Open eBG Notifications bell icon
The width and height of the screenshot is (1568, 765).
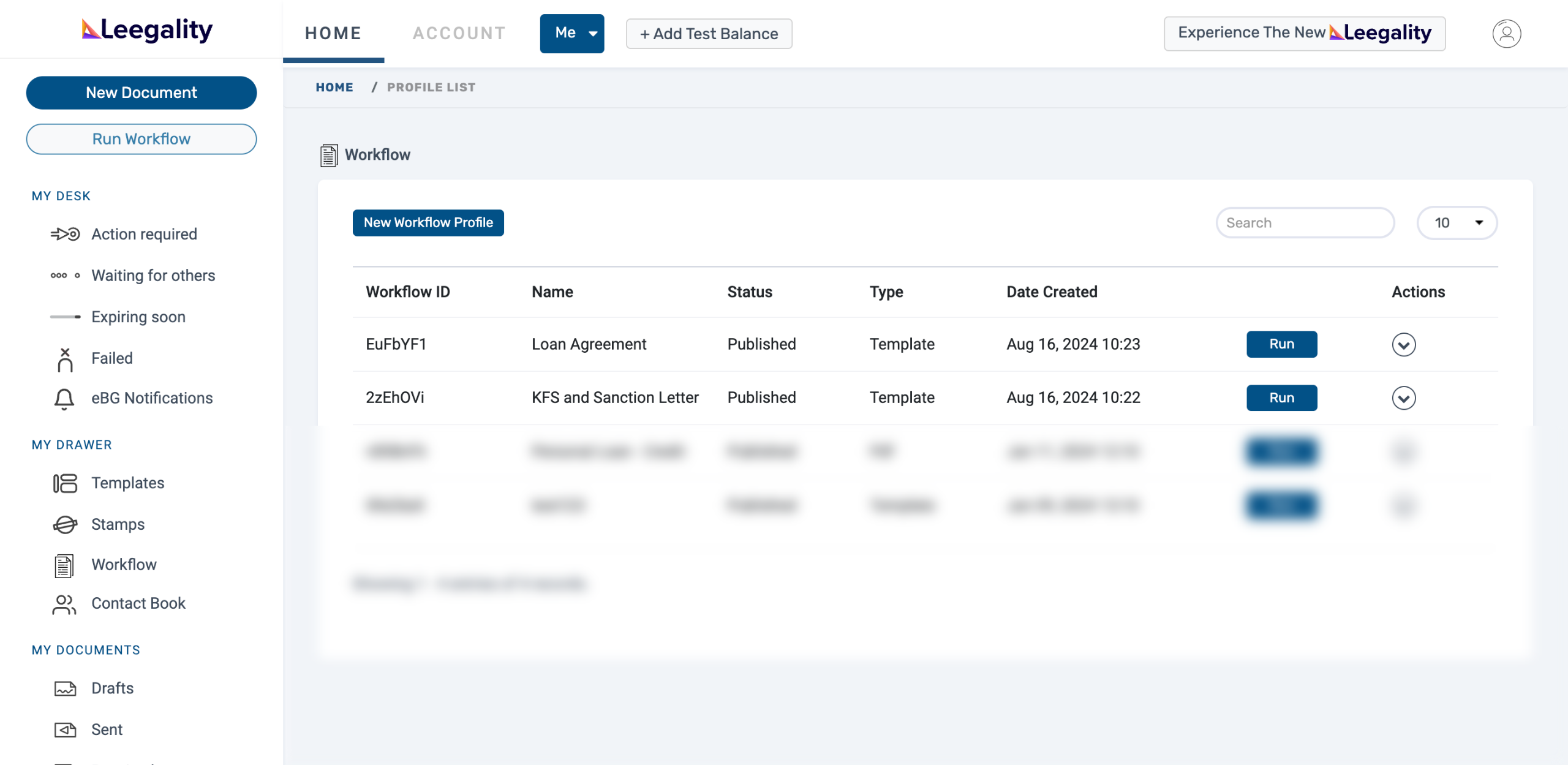tap(64, 399)
